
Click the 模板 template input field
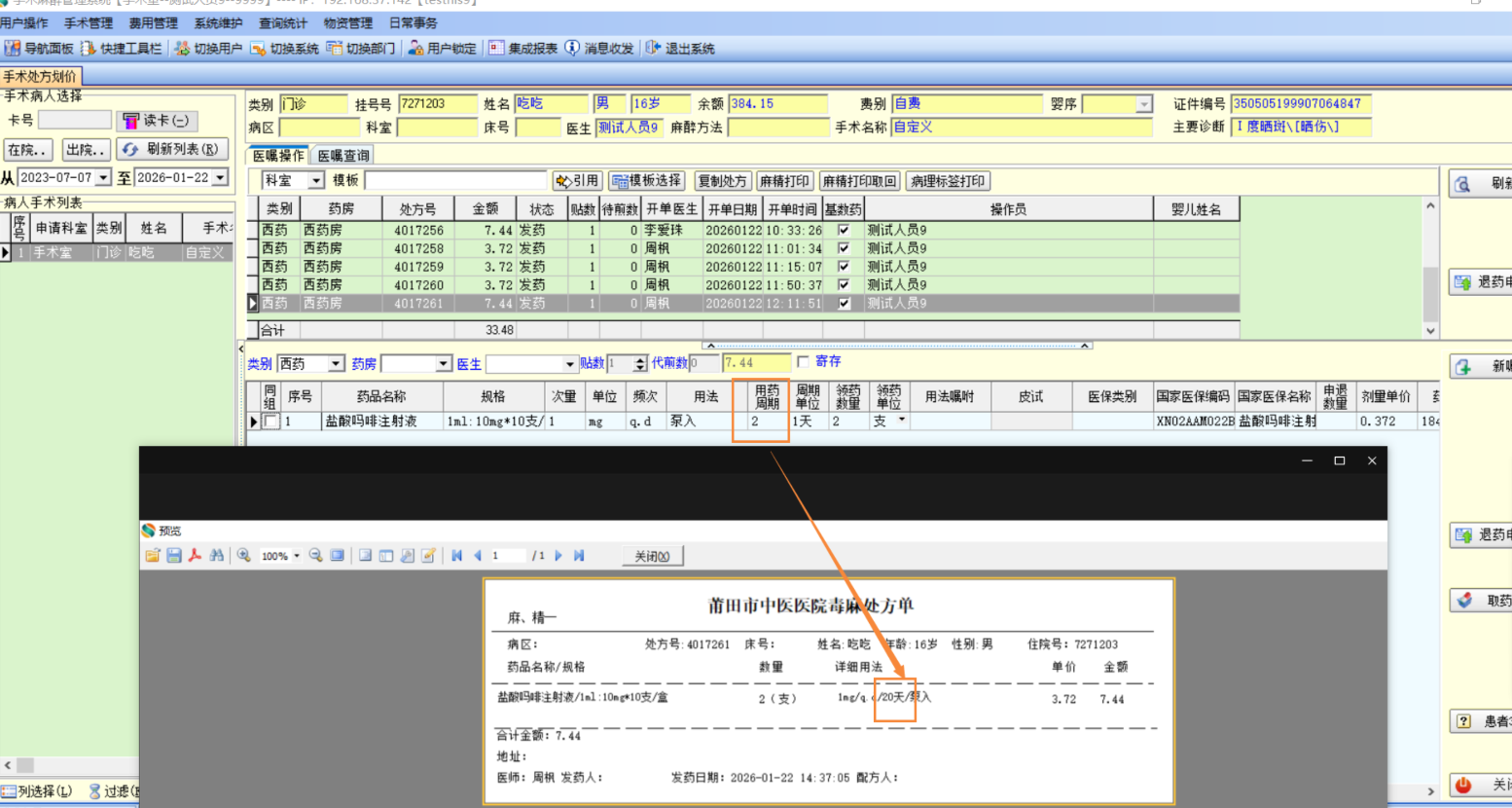point(455,181)
